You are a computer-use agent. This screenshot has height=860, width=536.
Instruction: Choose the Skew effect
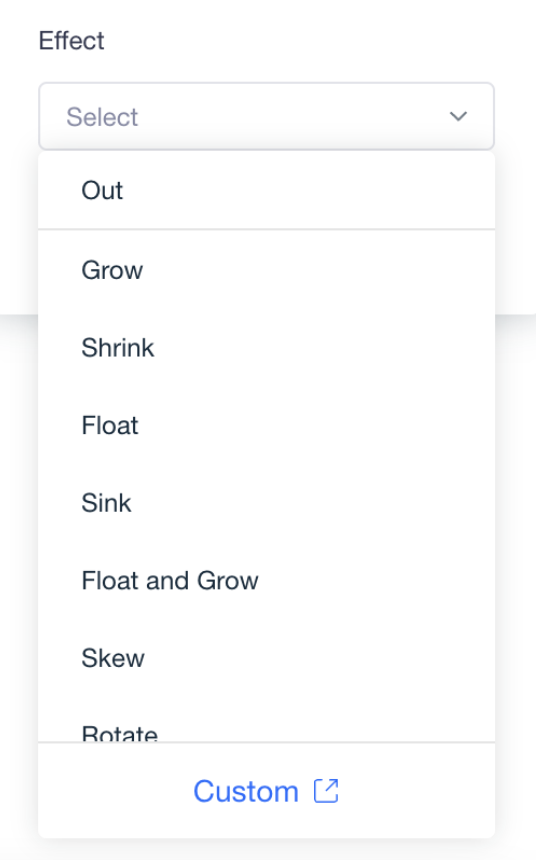coord(267,658)
